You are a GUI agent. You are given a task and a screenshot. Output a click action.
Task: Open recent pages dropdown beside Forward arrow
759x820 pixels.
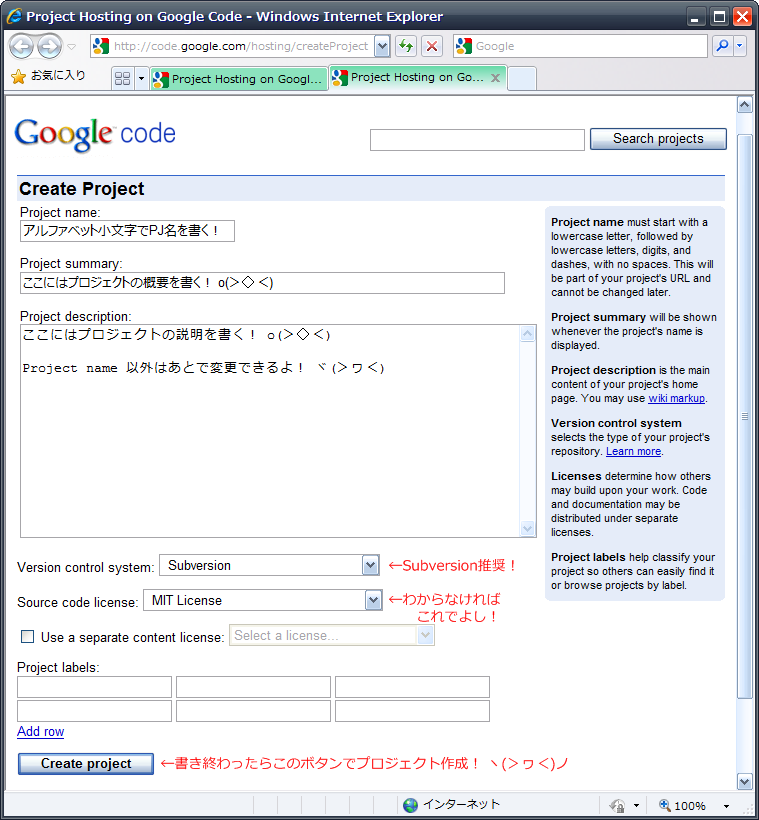[72, 47]
